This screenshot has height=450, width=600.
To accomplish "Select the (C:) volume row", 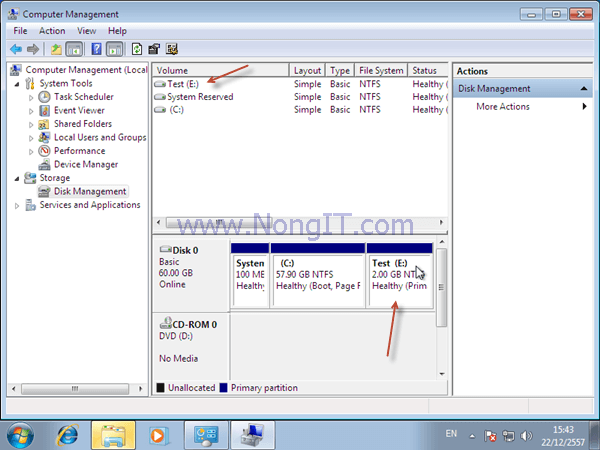I will click(300, 110).
